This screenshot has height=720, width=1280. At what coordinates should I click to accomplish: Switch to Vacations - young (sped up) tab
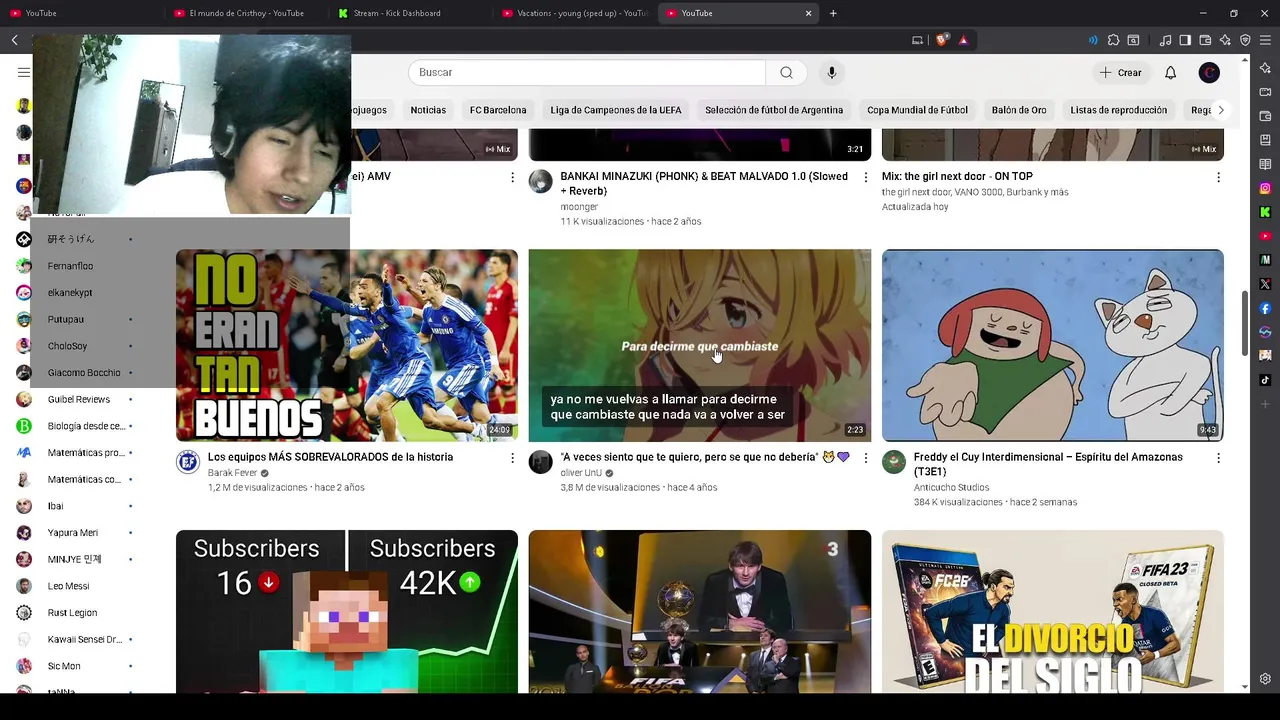[x=575, y=13]
